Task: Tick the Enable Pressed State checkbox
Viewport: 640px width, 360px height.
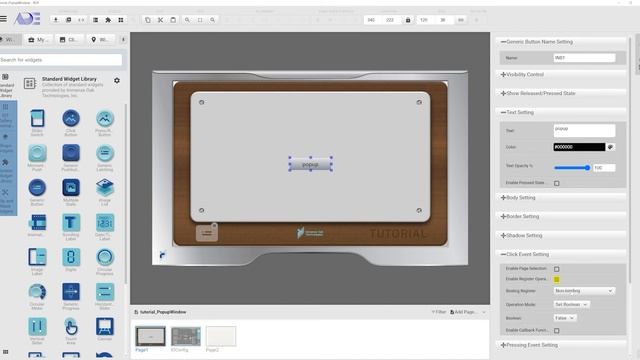Action: click(557, 183)
